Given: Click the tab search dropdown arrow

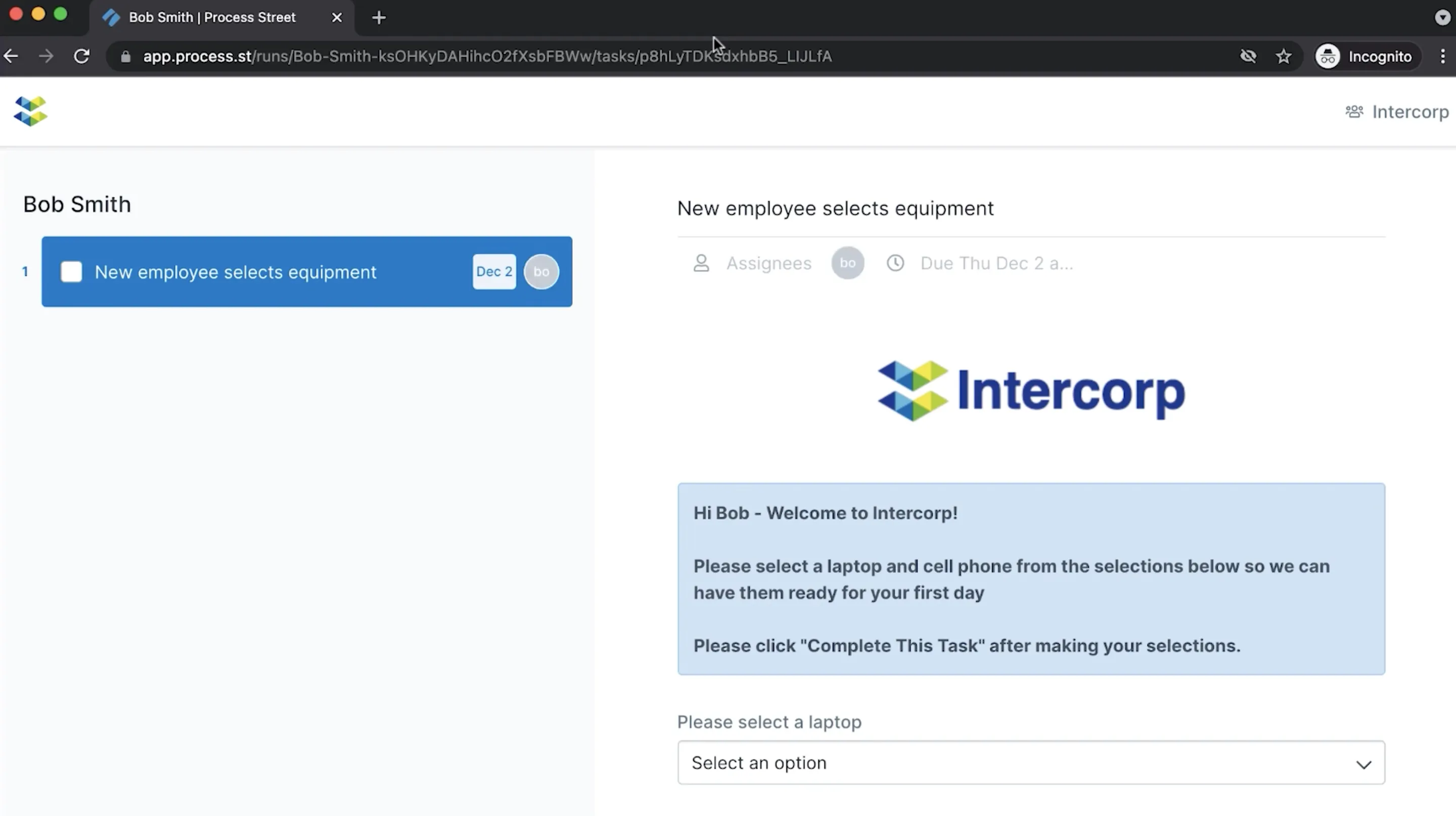Looking at the screenshot, I should (1442, 18).
